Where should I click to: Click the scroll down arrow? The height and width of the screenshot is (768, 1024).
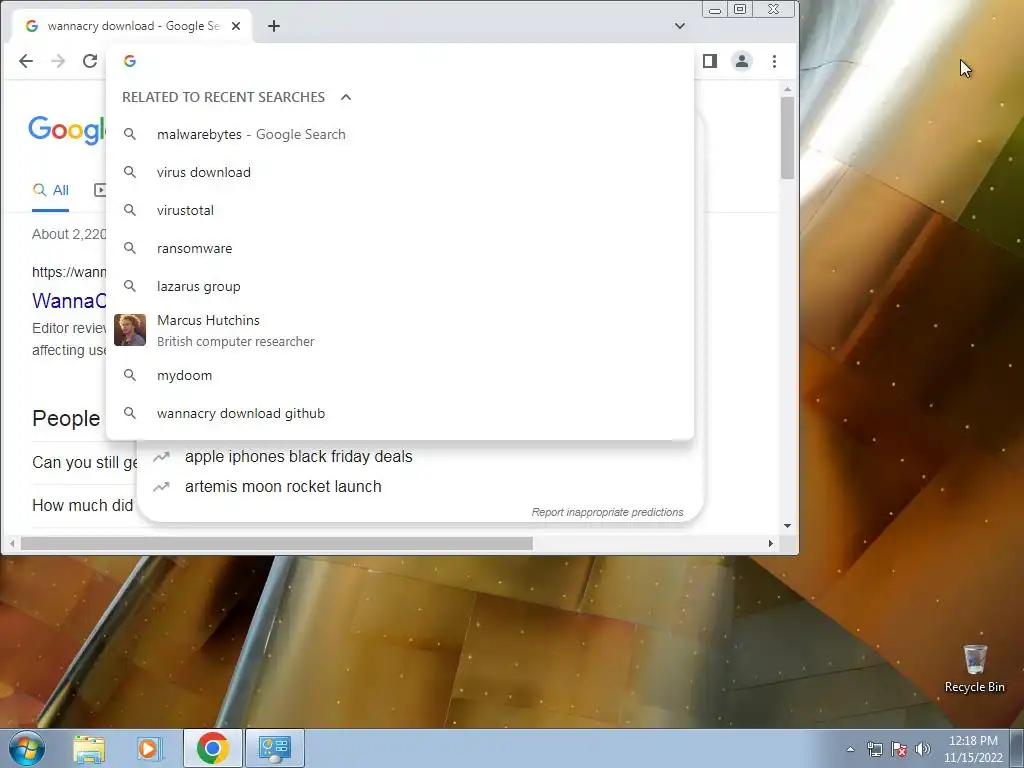click(788, 526)
